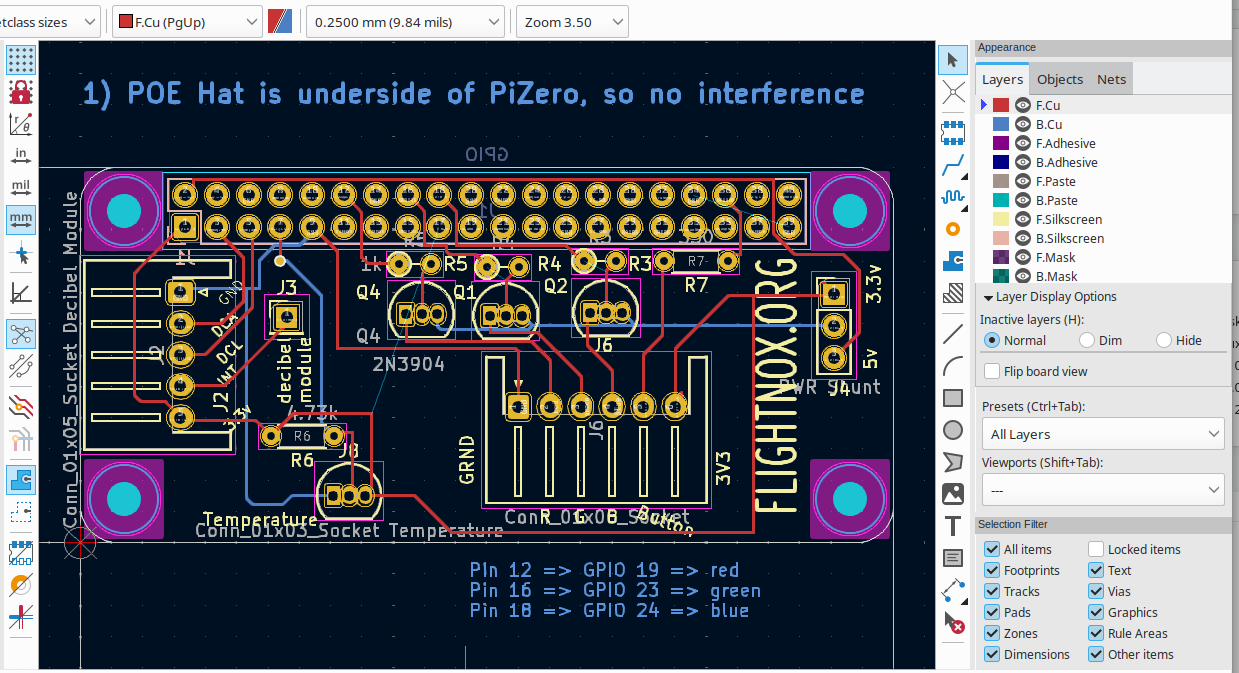
Task: Select the Draw Line tool
Action: 953,333
